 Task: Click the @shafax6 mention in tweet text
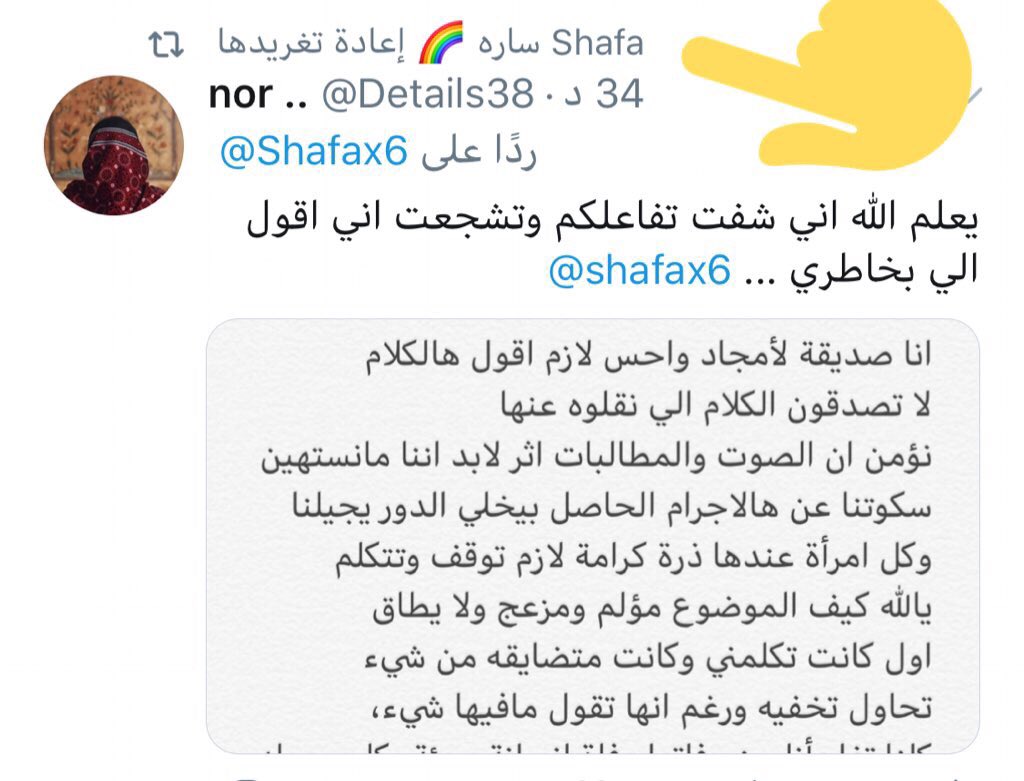[x=639, y=270]
